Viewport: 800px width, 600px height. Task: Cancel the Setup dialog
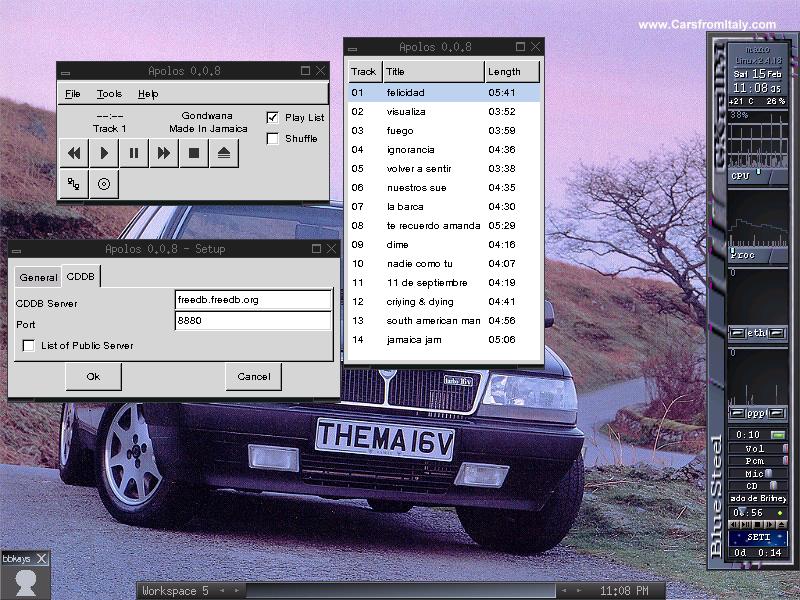click(253, 377)
